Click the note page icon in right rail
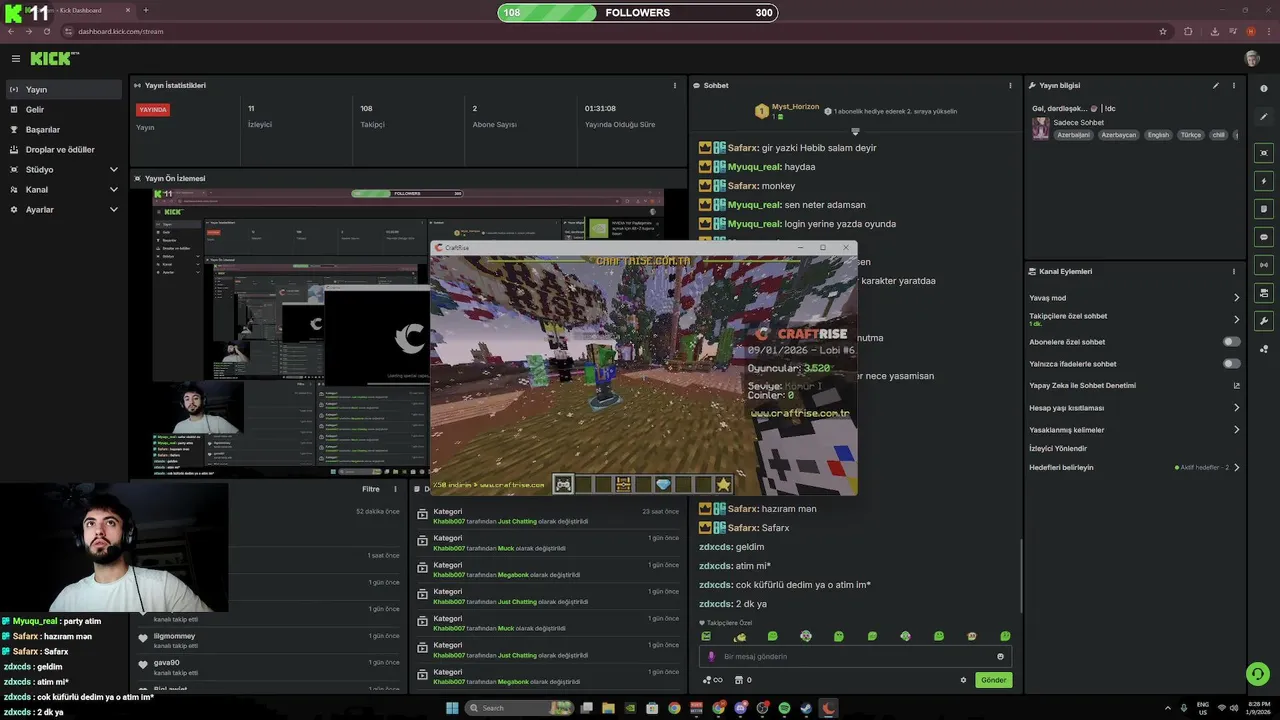 pos(1264,209)
